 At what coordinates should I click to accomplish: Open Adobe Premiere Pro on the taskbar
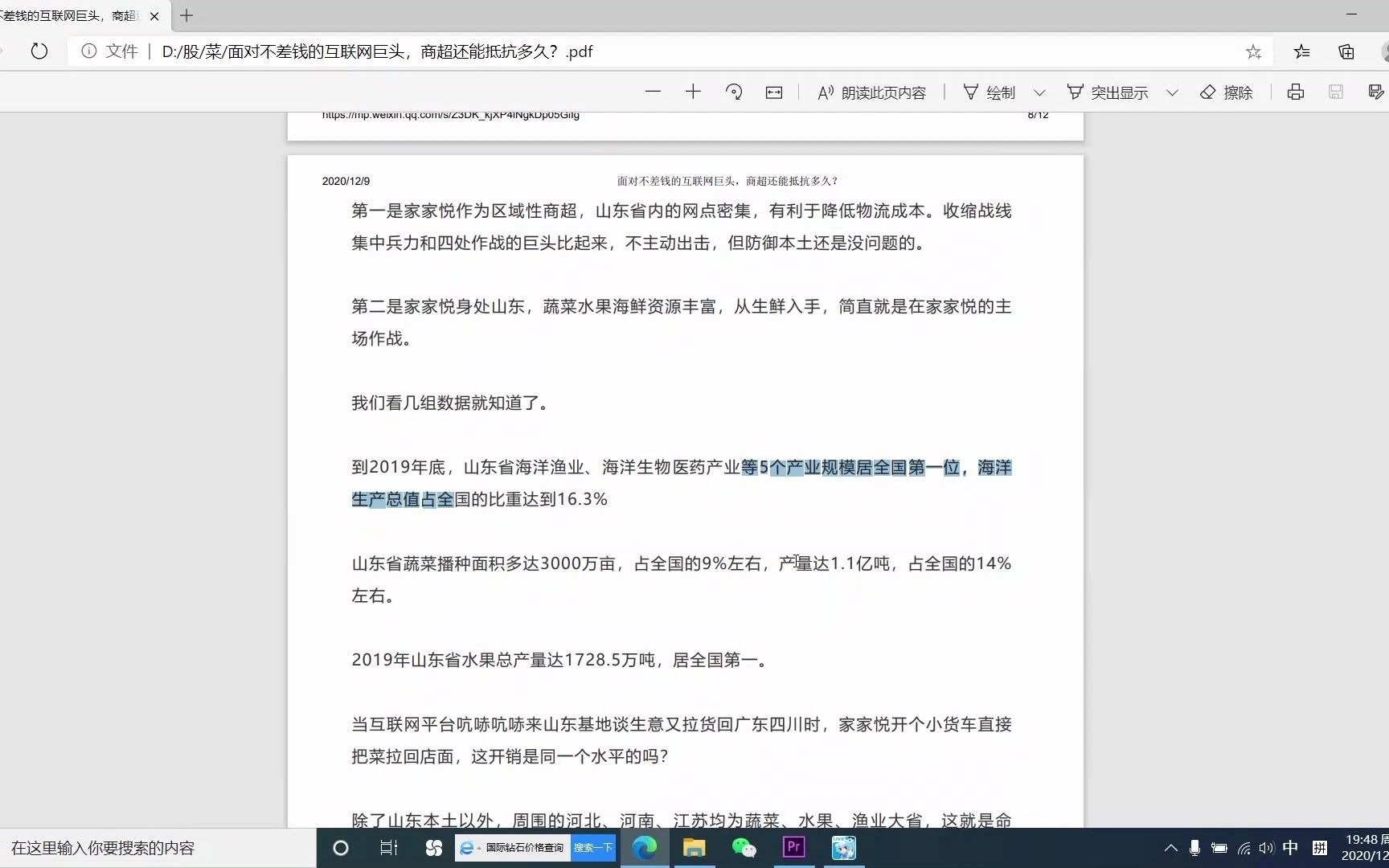point(793,848)
